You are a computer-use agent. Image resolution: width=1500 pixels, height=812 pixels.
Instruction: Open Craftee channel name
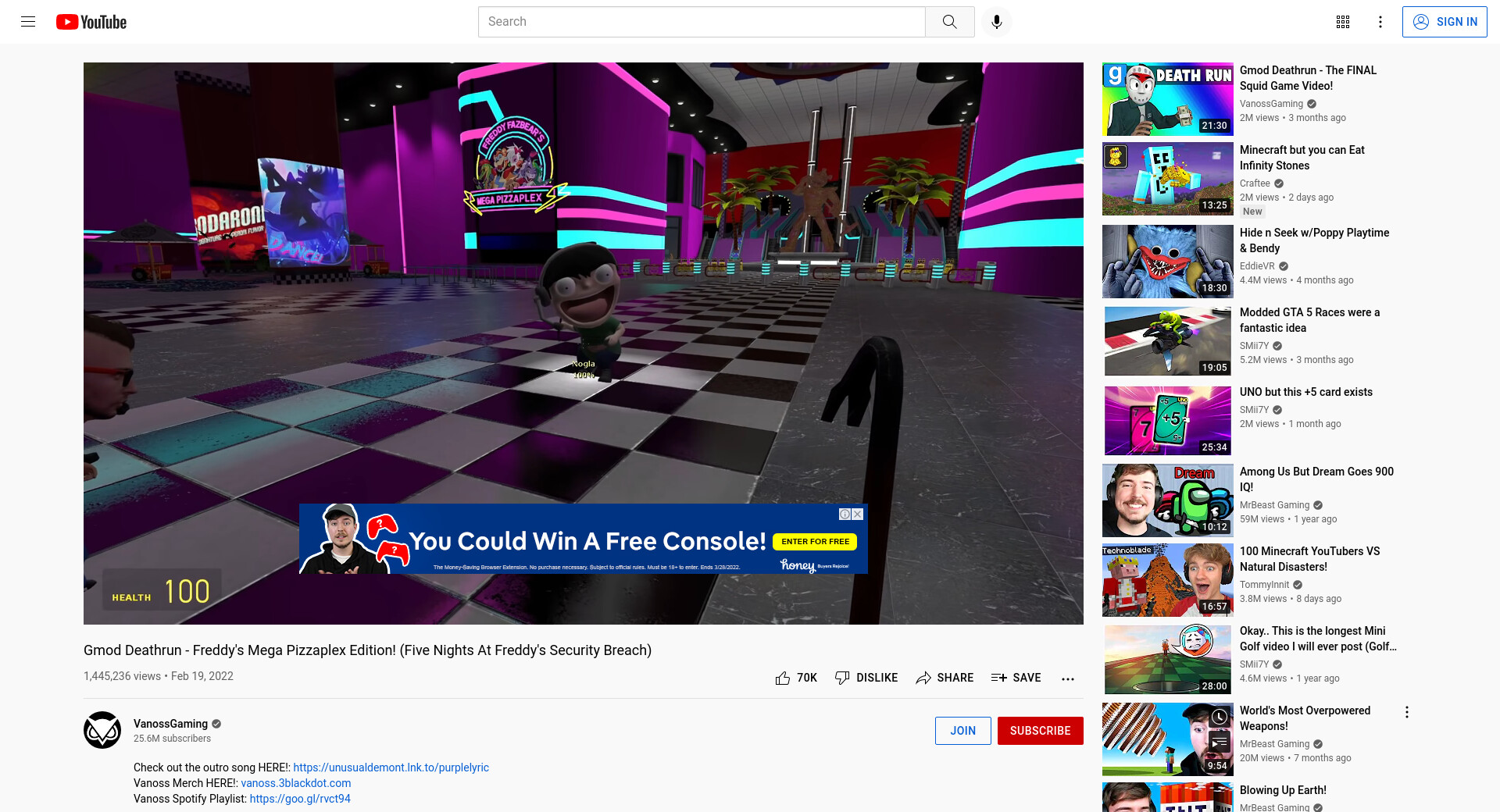click(1255, 183)
